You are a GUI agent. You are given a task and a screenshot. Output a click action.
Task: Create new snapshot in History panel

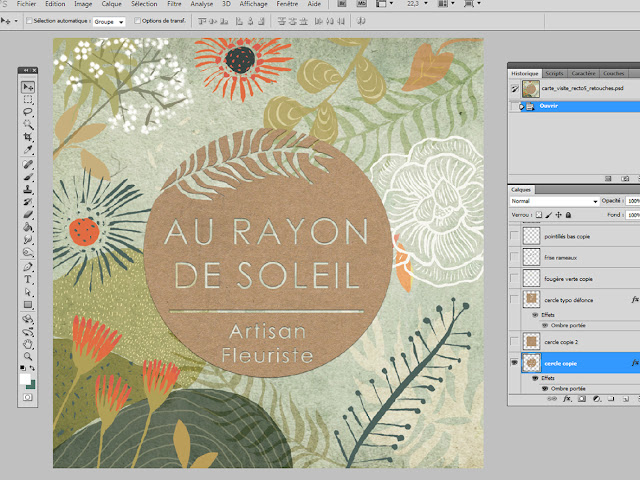point(624,179)
